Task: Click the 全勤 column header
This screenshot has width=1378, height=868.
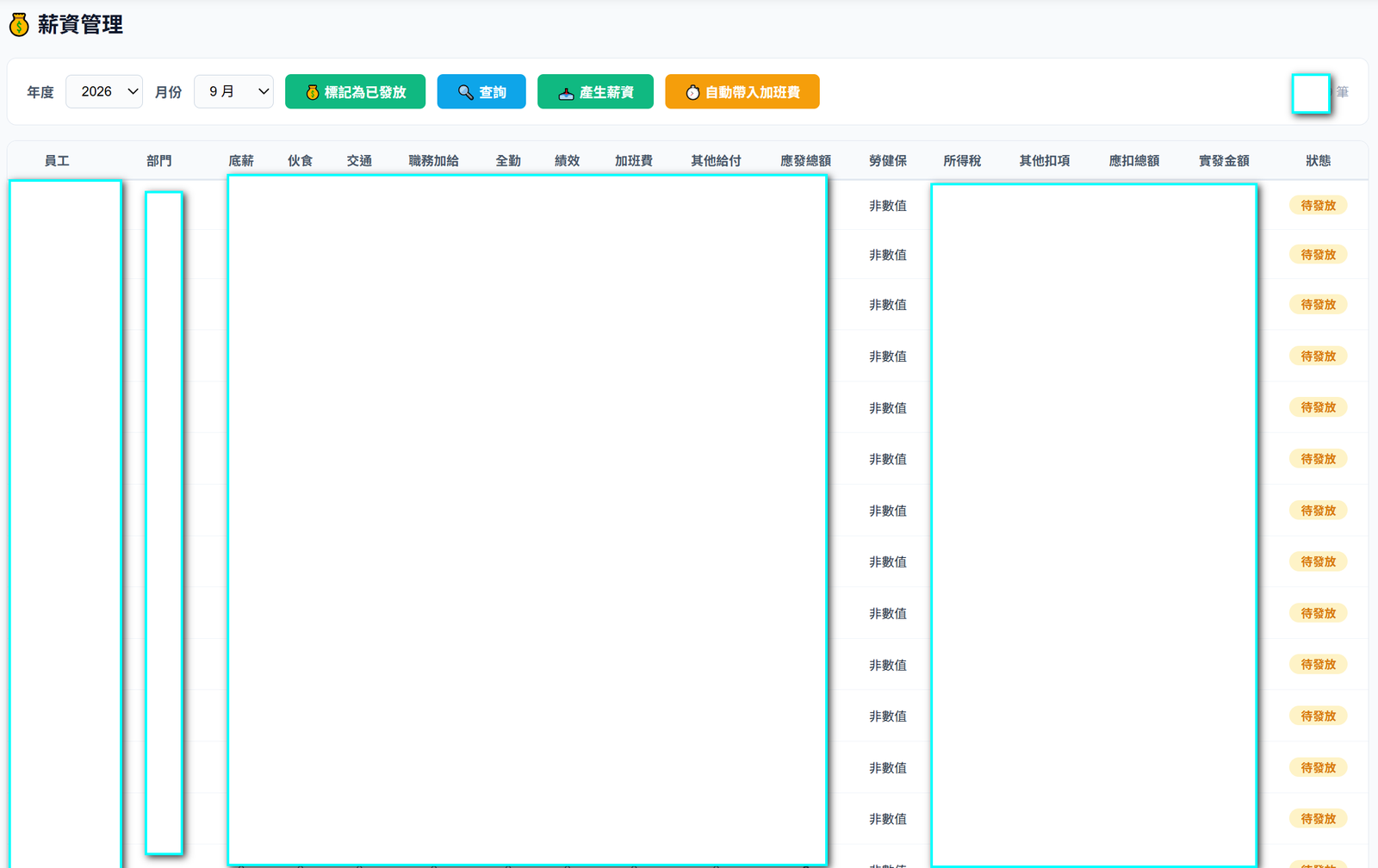Action: pyautogui.click(x=508, y=161)
